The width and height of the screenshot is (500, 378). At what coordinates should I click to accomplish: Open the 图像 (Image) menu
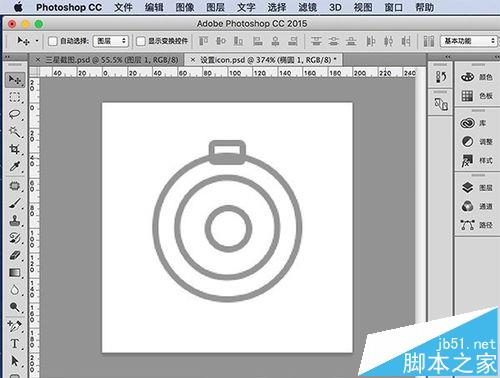point(185,7)
